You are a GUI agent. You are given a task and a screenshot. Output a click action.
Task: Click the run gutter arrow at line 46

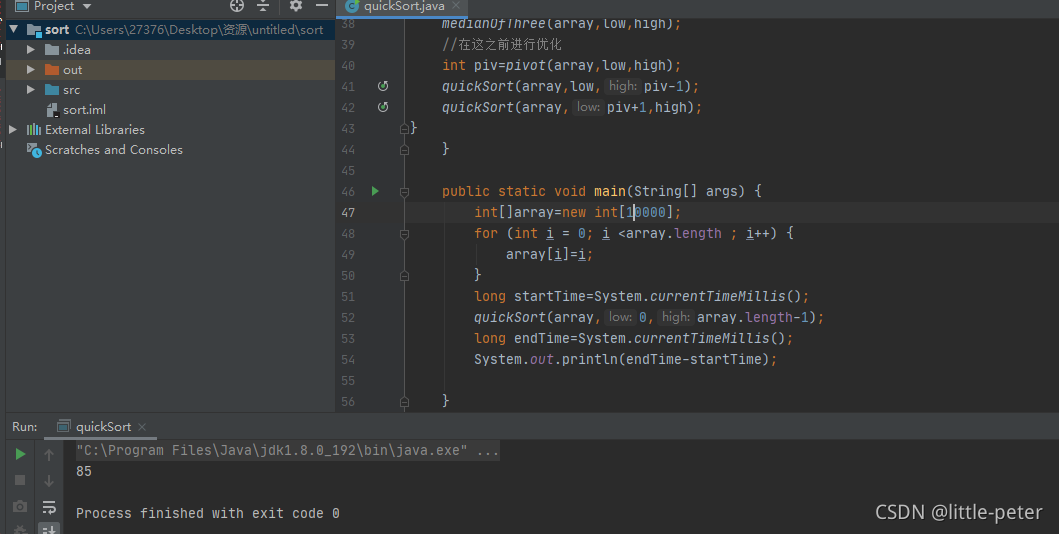[x=376, y=191]
